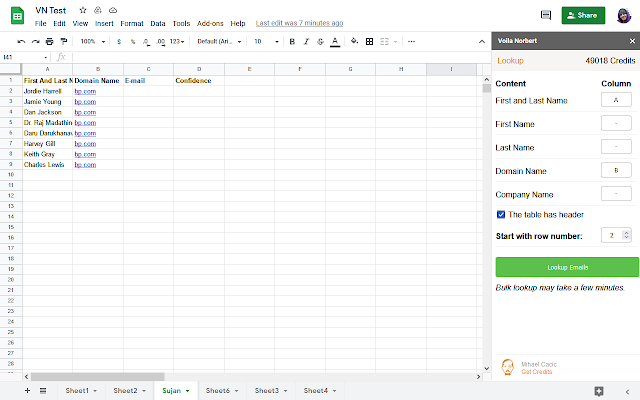The image size is (640, 400).
Task: Open the Format menu
Action: coord(132,23)
